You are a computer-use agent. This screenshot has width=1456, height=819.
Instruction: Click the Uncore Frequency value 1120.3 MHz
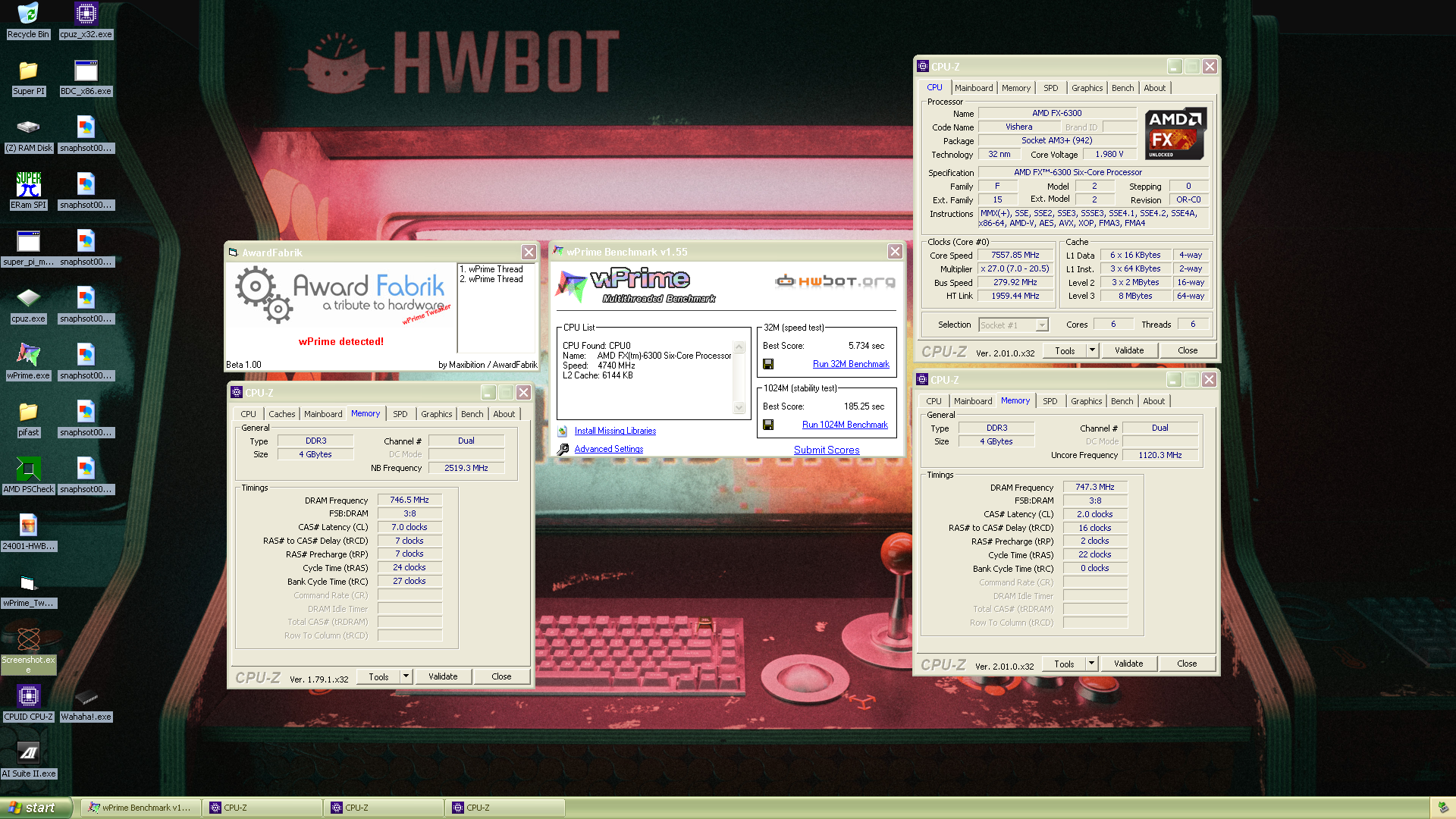[x=1160, y=455]
